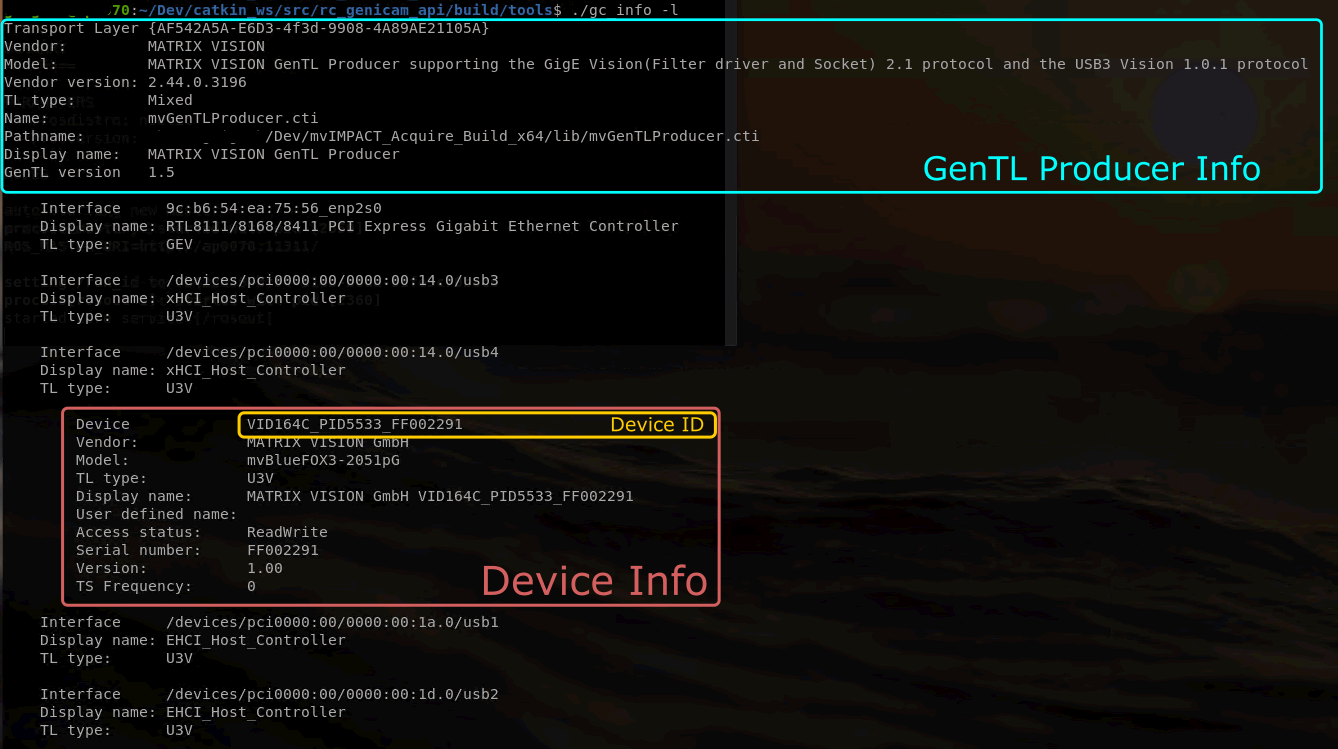
Task: Click the 'Transport Layer' label
Action: [x=71, y=28]
